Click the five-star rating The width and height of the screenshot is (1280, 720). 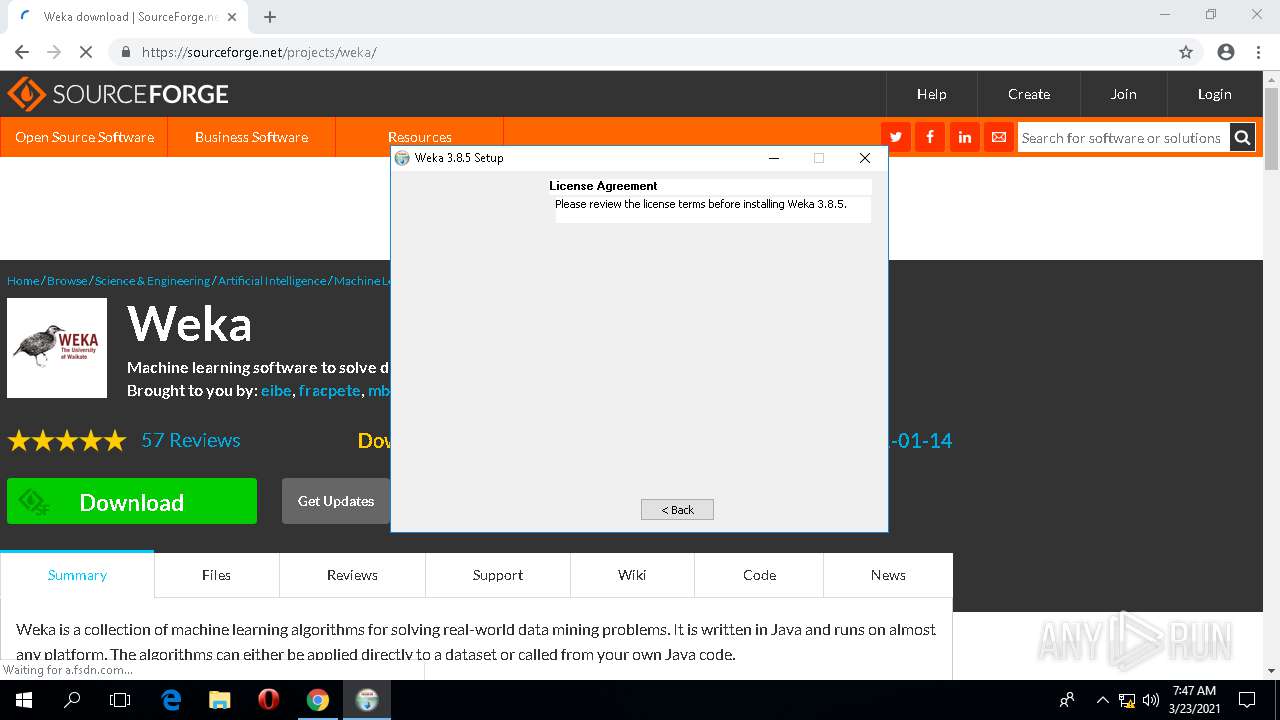[67, 440]
